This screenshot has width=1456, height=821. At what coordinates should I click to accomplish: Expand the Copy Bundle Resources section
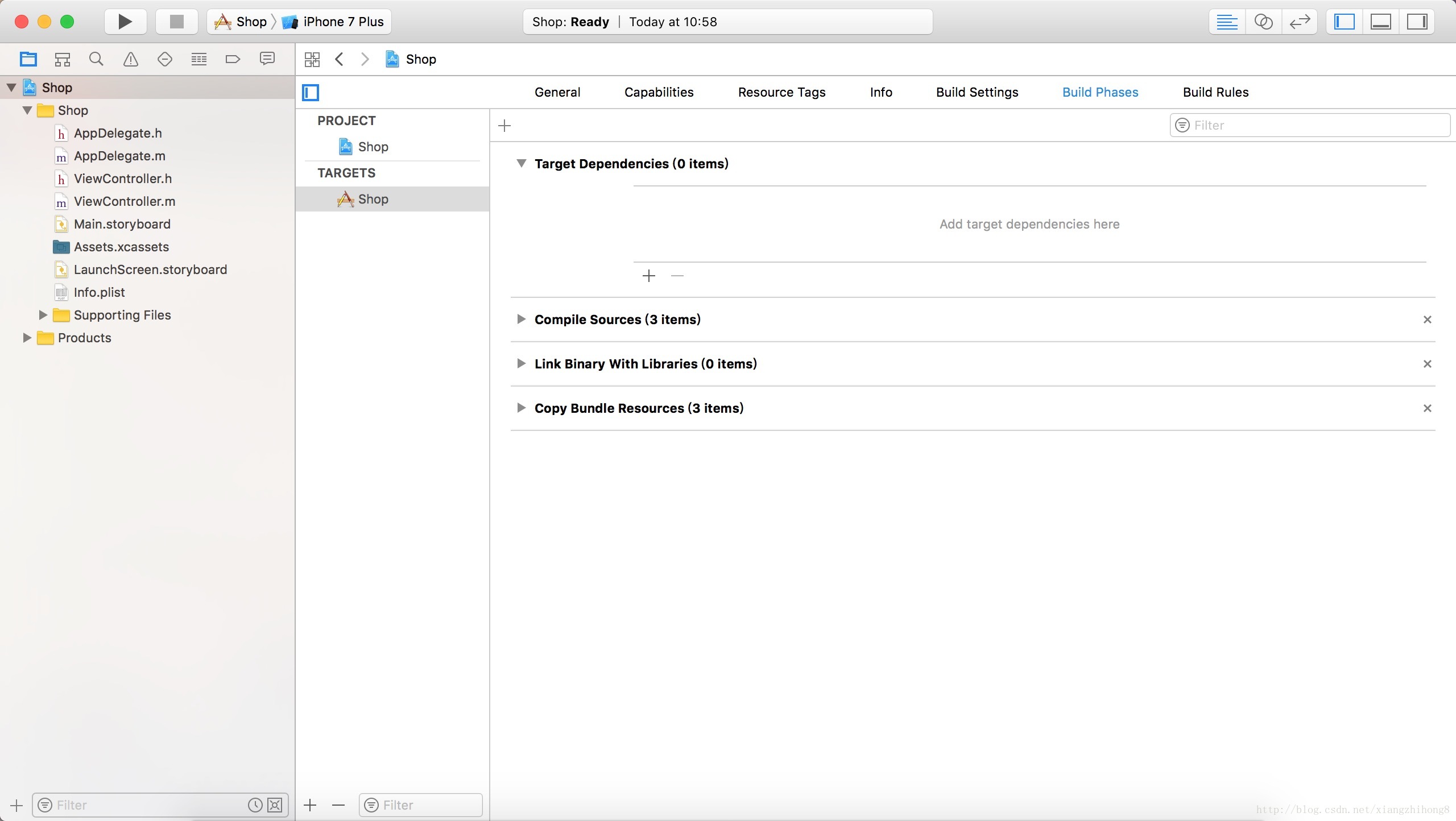click(521, 408)
